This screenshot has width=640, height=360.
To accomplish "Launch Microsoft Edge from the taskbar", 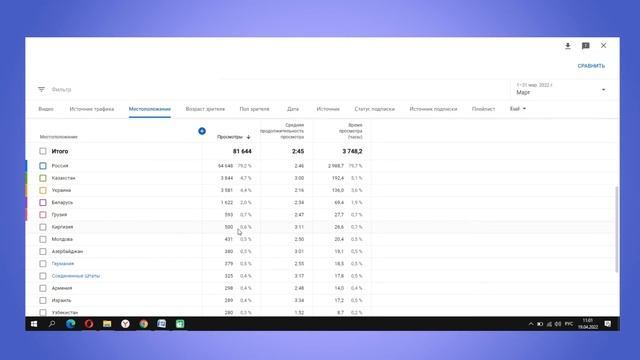I will (x=71, y=324).
